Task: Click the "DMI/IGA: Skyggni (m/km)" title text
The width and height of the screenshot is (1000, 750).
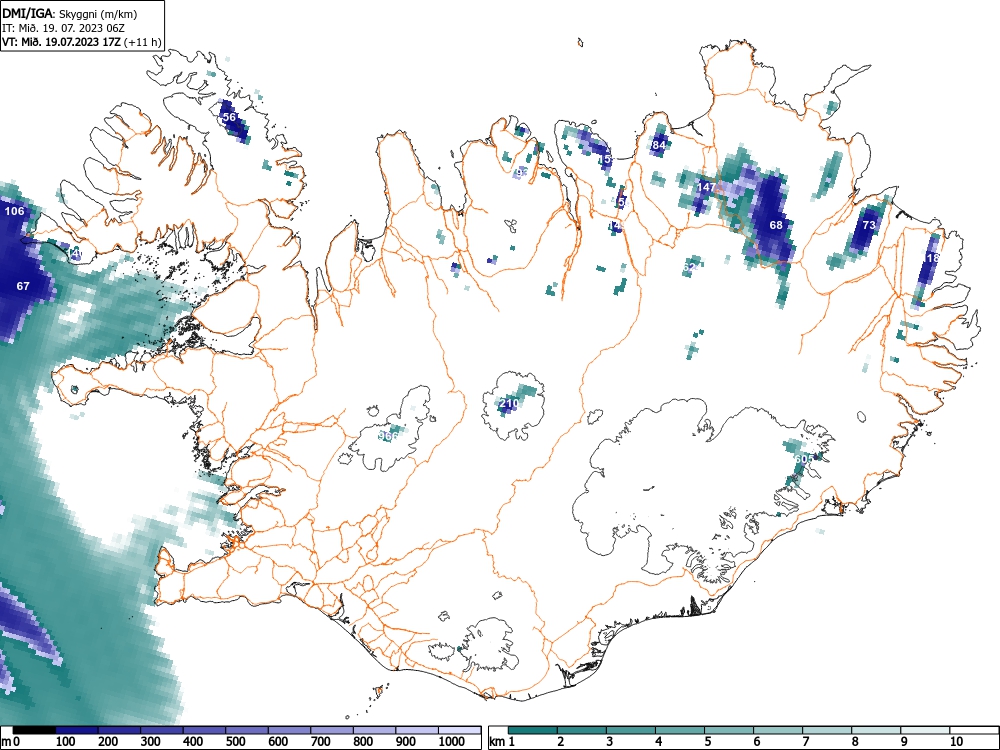Action: point(70,14)
